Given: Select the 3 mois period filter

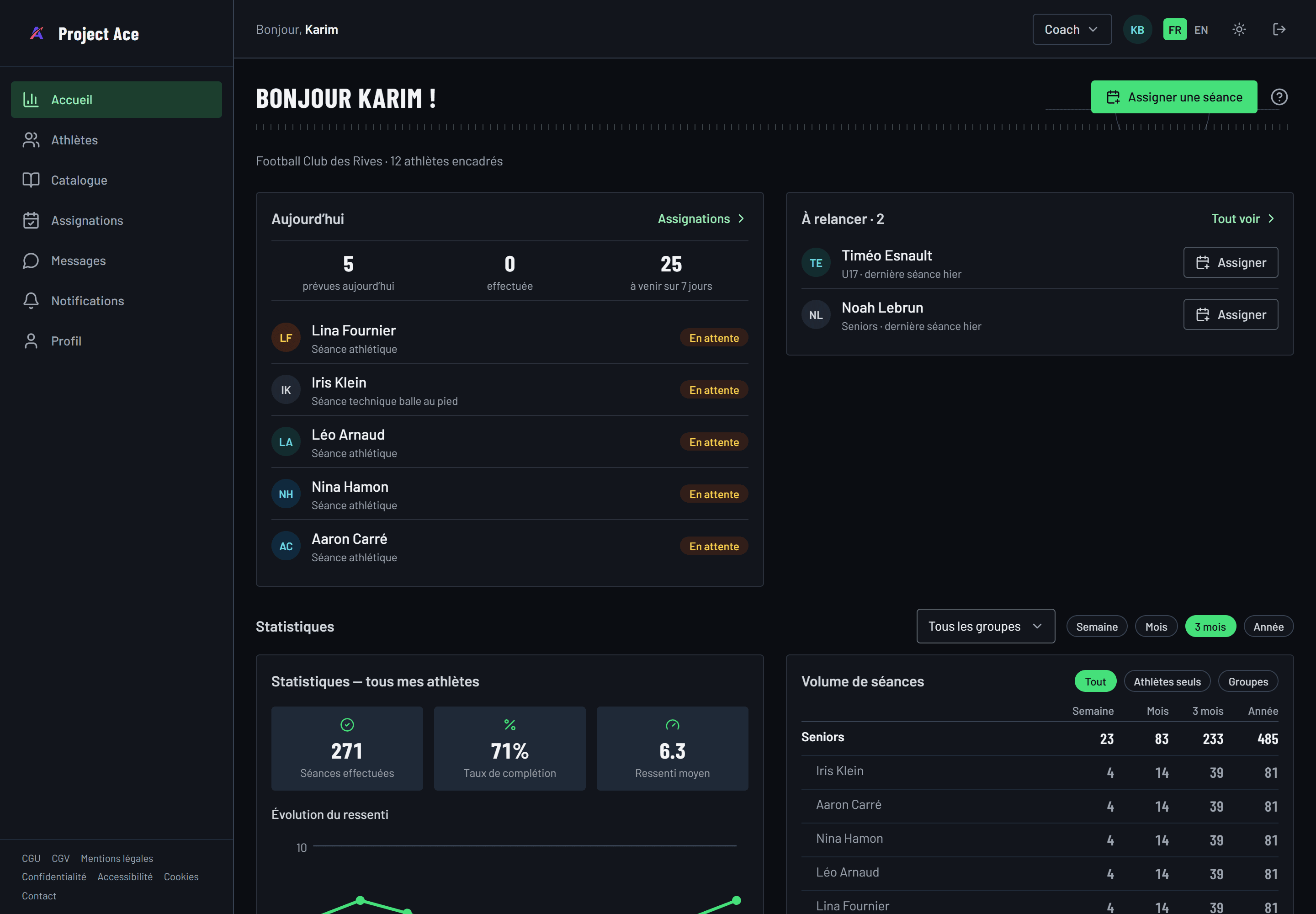Looking at the screenshot, I should point(1210,627).
